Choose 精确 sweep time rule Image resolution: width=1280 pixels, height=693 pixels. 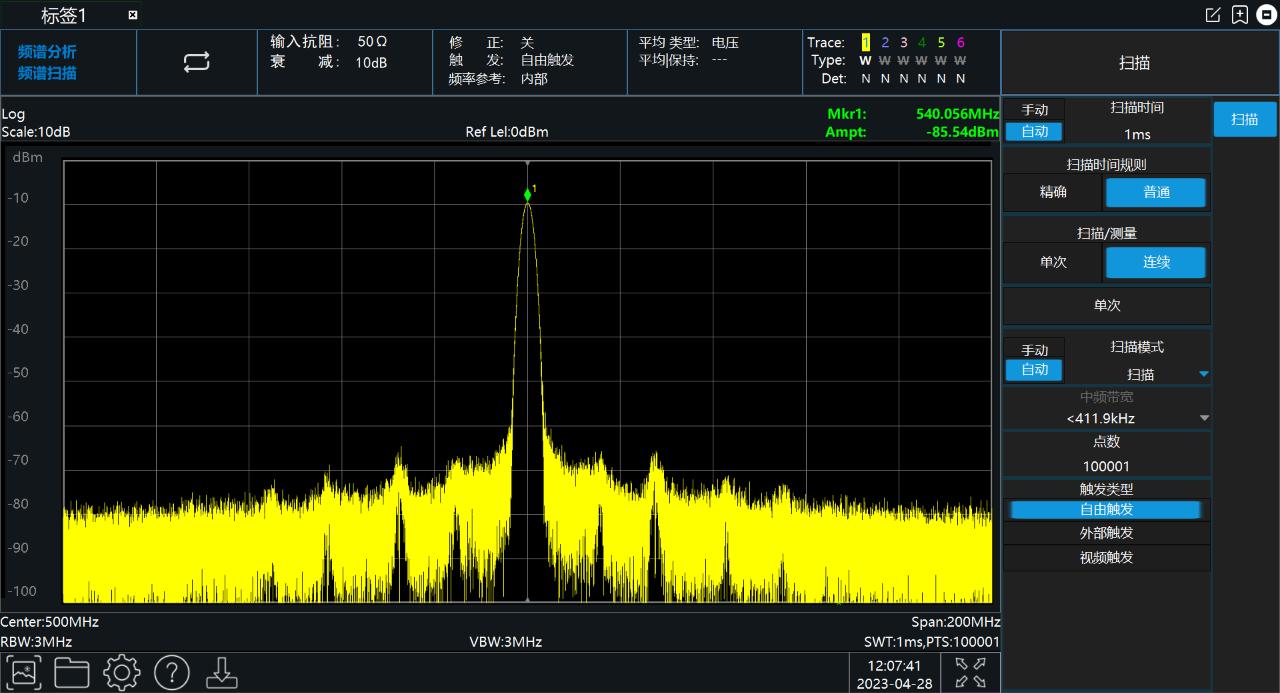point(1053,192)
